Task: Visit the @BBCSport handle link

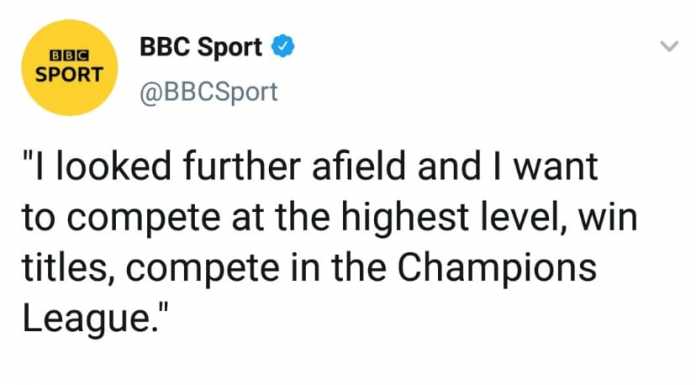Action: [209, 92]
